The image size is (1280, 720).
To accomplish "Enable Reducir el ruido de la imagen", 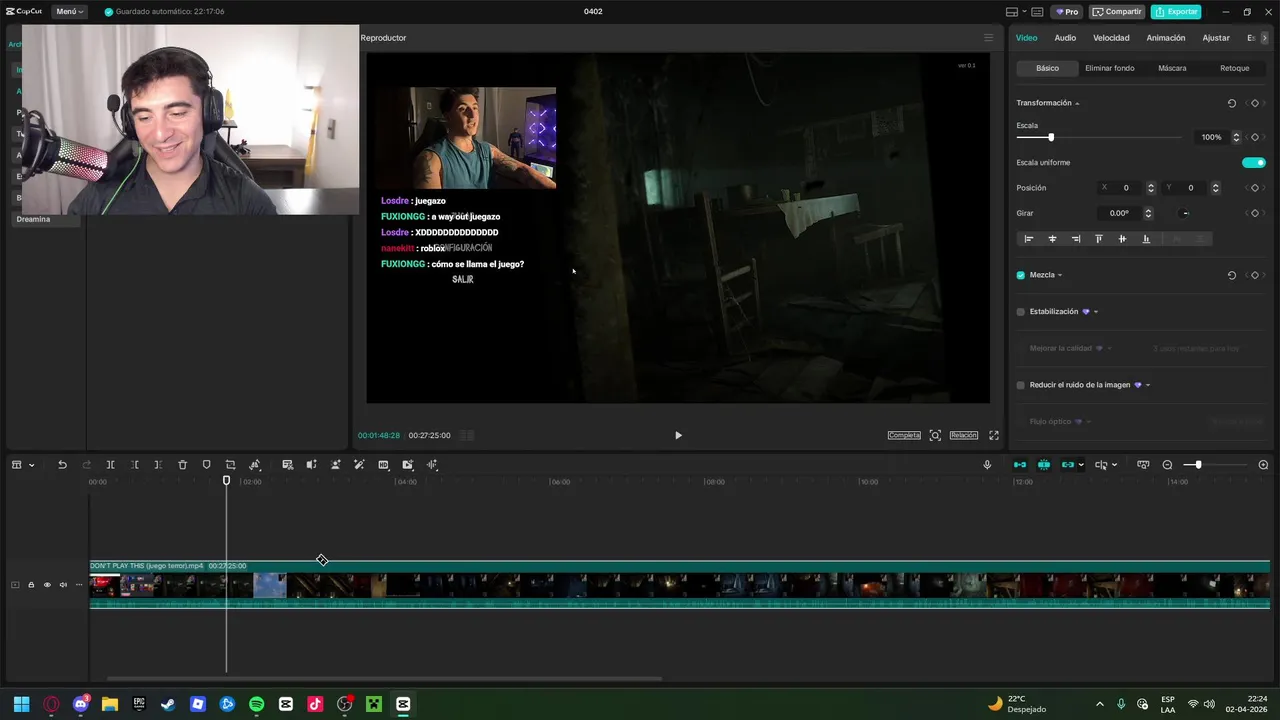I will tap(1021, 385).
